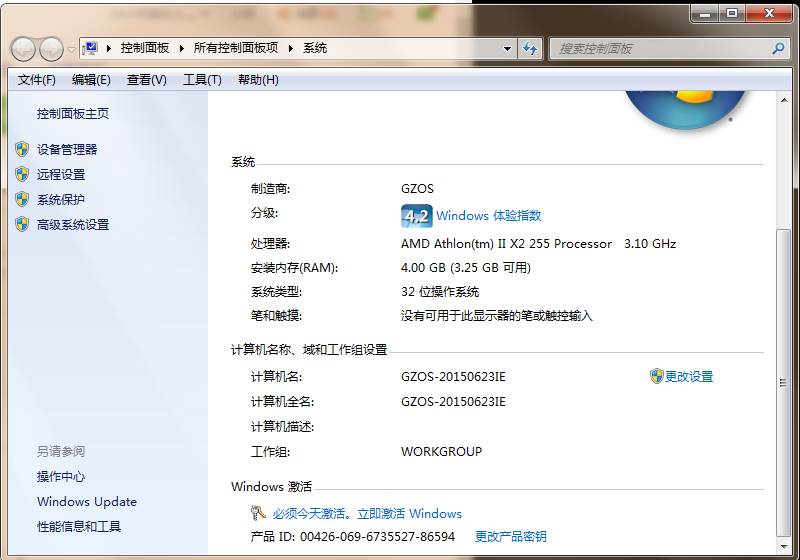The height and width of the screenshot is (560, 800).
Task: Click 更改产品密钥 link
Action: click(511, 537)
